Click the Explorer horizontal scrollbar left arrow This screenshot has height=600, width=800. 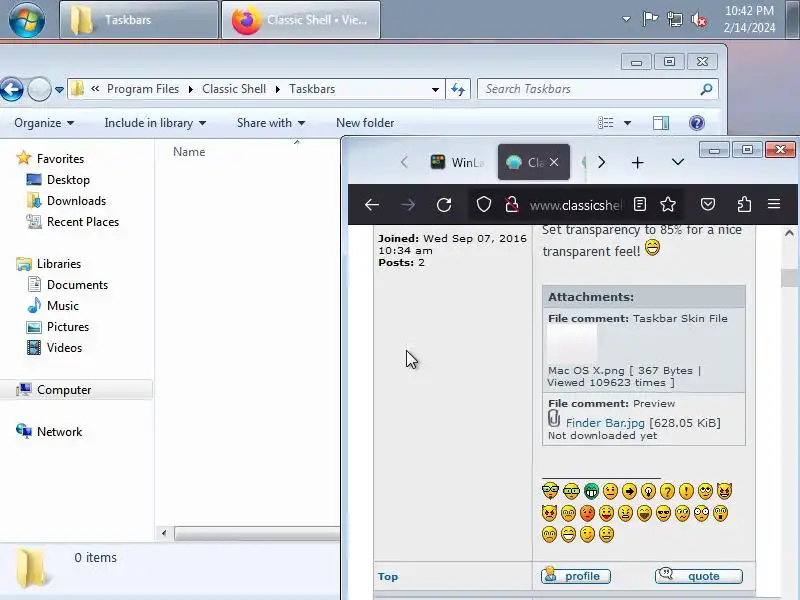coord(164,533)
